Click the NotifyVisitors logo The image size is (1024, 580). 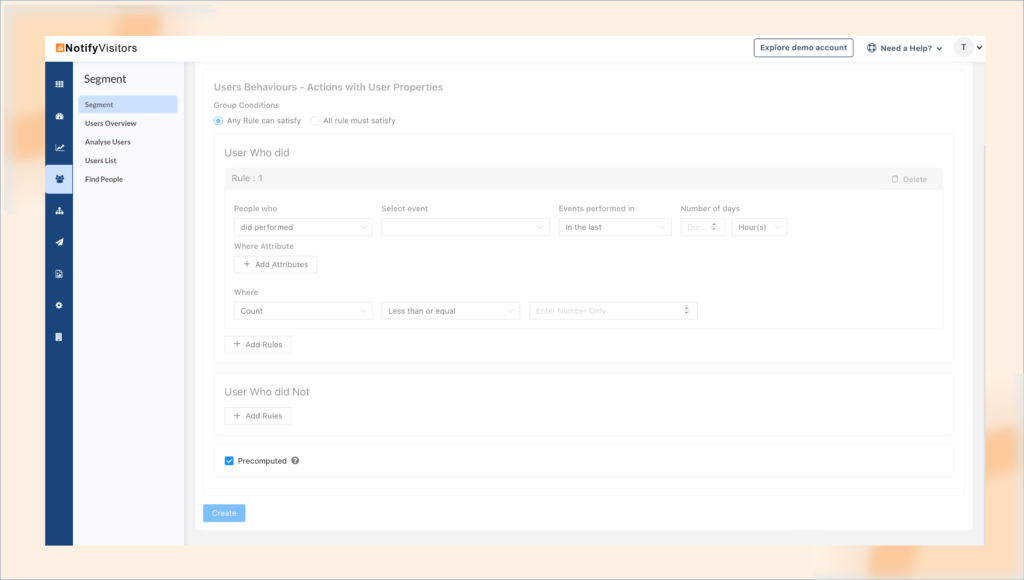point(97,48)
